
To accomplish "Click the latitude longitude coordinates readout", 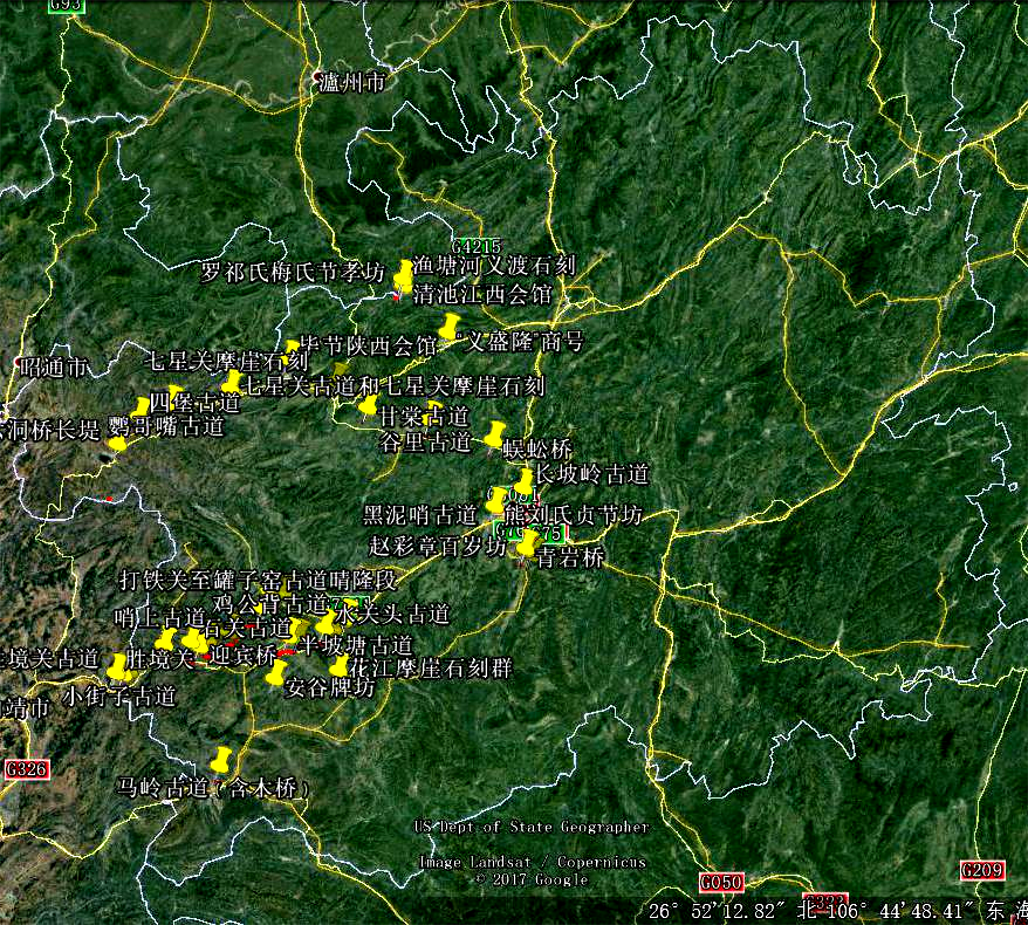I will point(828,911).
